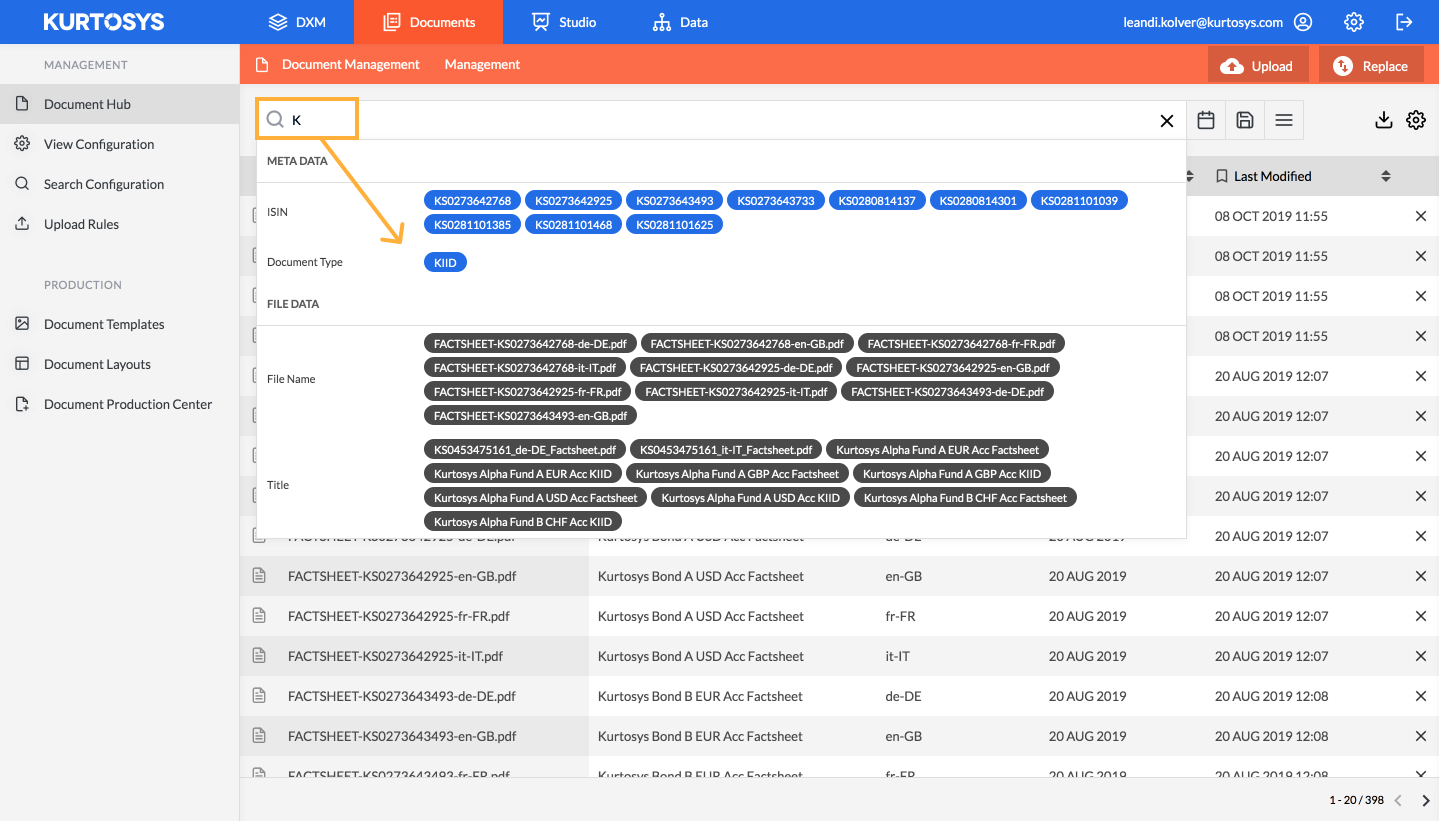
Task: Open the user account profile icon
Action: tap(1302, 22)
